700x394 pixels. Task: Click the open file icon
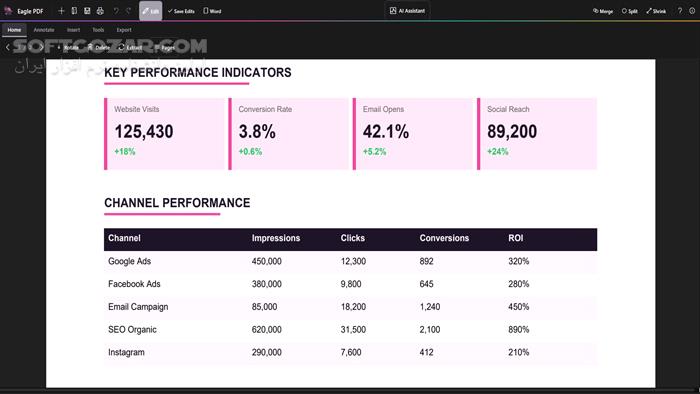(x=74, y=11)
